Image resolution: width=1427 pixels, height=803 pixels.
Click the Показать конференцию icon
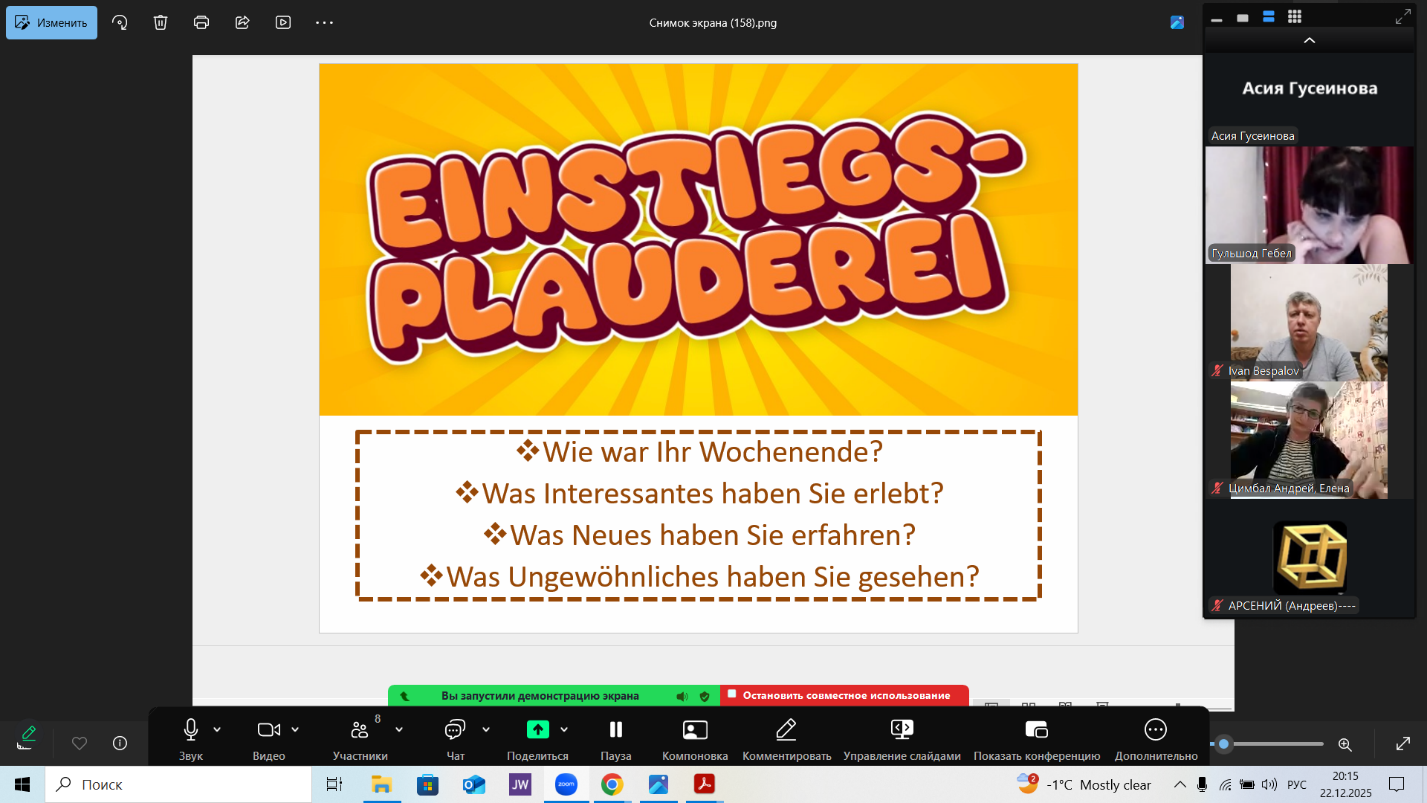tap(1036, 730)
